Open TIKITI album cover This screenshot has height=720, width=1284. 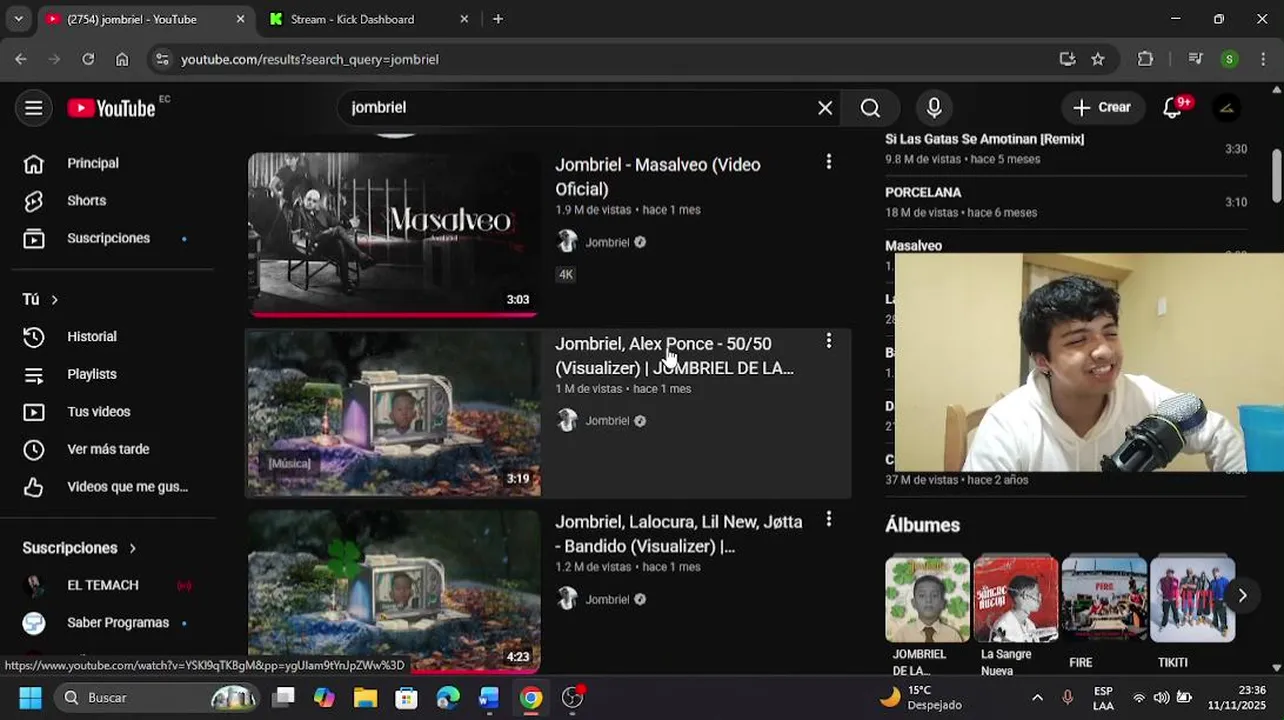coord(1193,598)
